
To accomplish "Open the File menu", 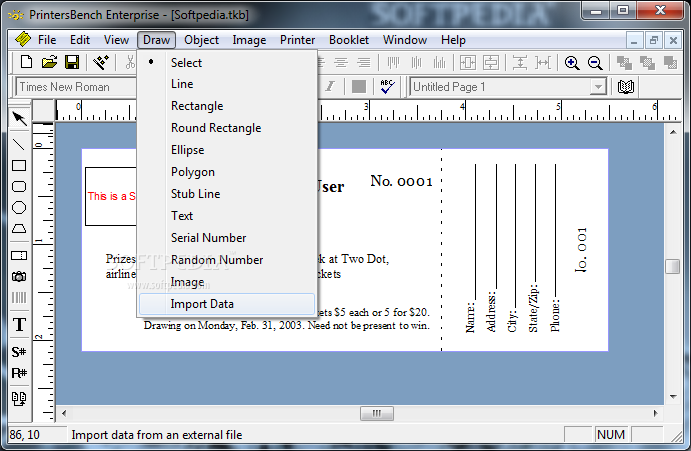I will pyautogui.click(x=47, y=40).
